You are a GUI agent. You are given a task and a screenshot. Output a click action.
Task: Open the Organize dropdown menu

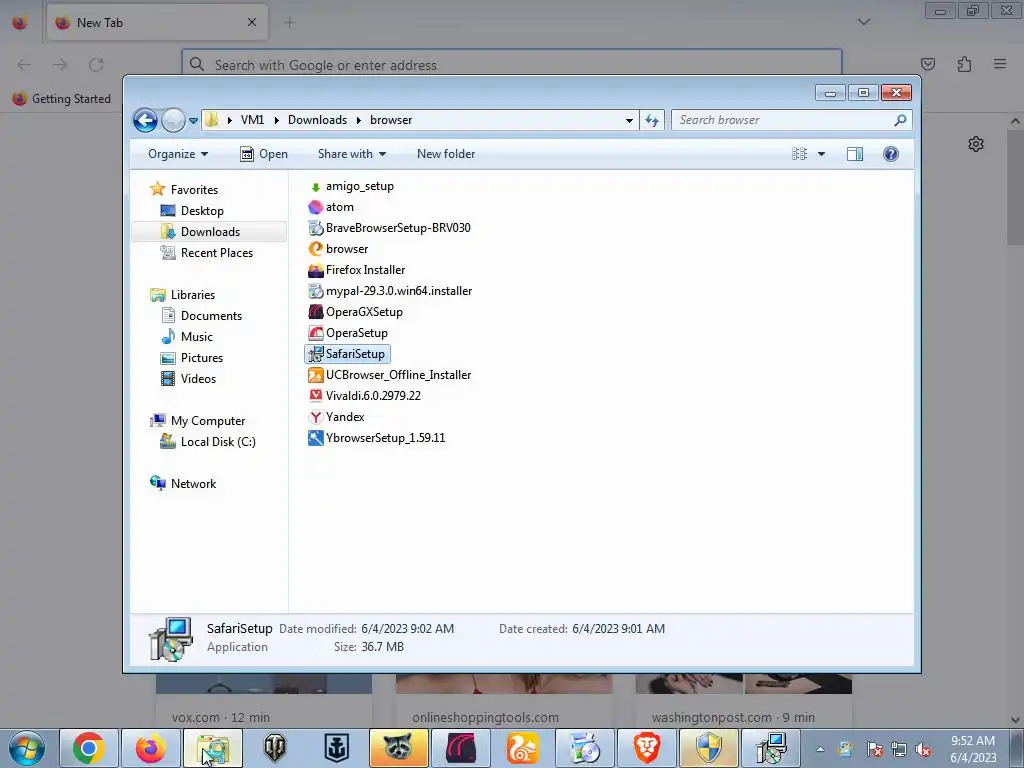click(178, 154)
